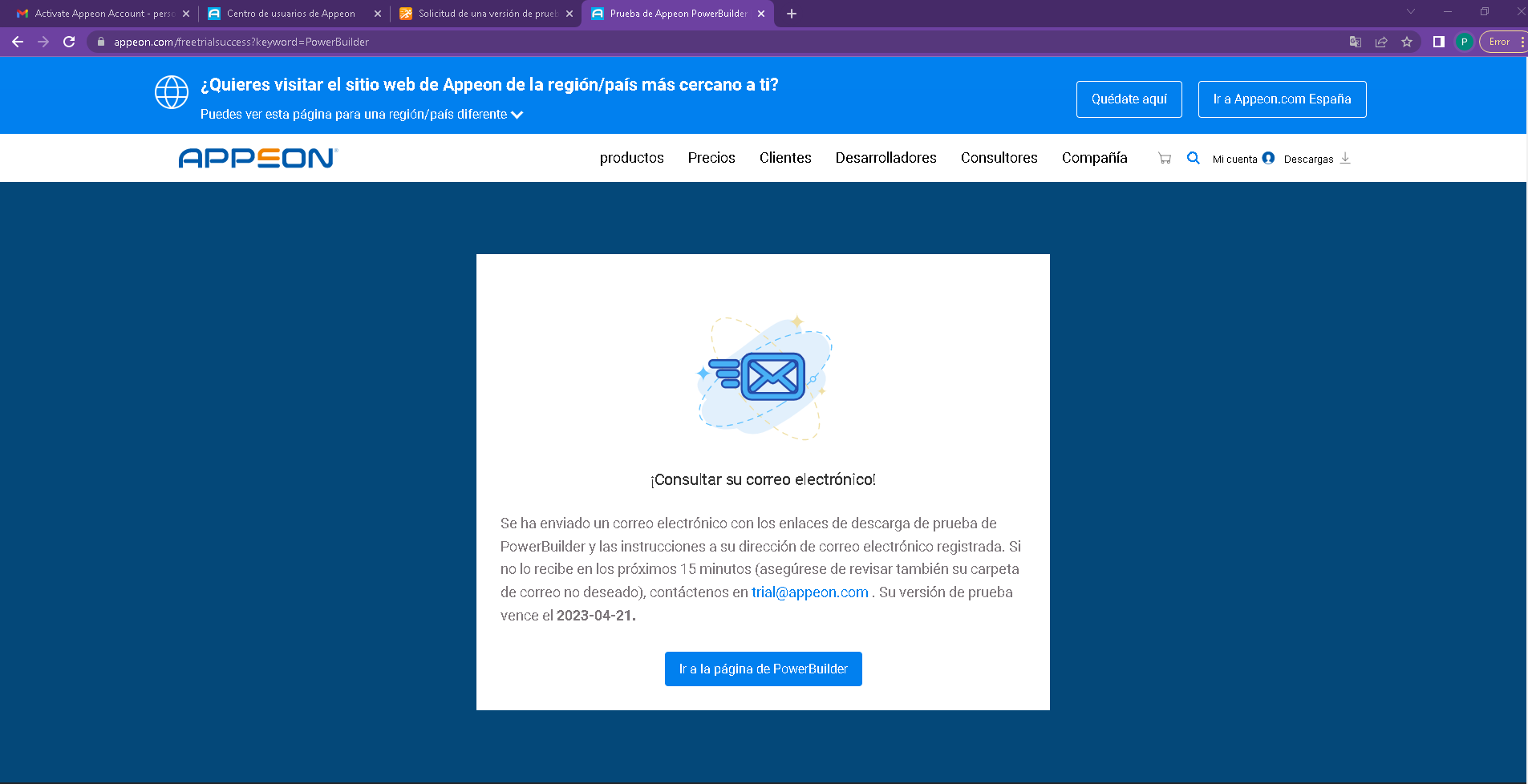
Task: Switch to Centro de usuarios de Appeon tab
Action: point(290,14)
